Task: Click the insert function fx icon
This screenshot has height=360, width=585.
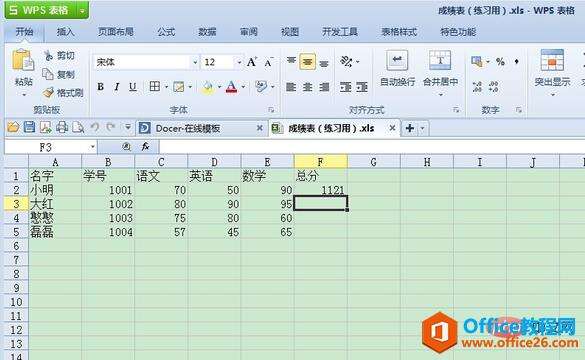Action: [x=145, y=147]
